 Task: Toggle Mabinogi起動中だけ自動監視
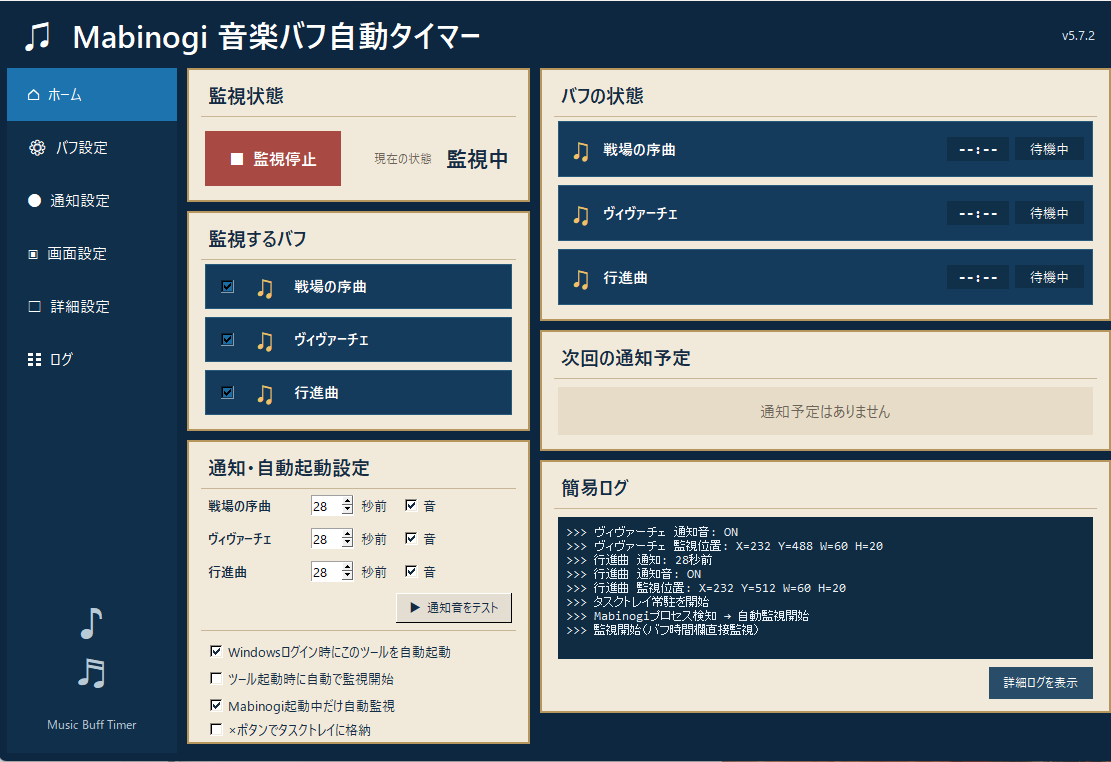216,705
